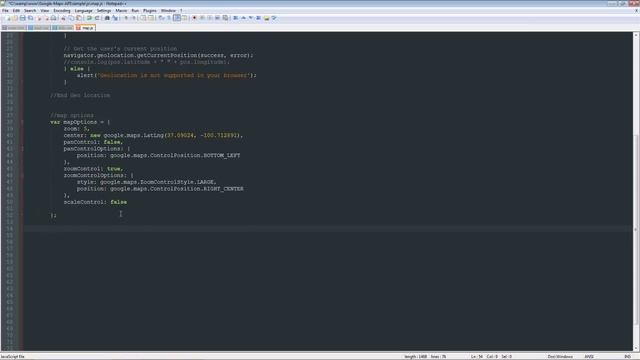
Task: Open the Plugins menu
Action: (150, 11)
